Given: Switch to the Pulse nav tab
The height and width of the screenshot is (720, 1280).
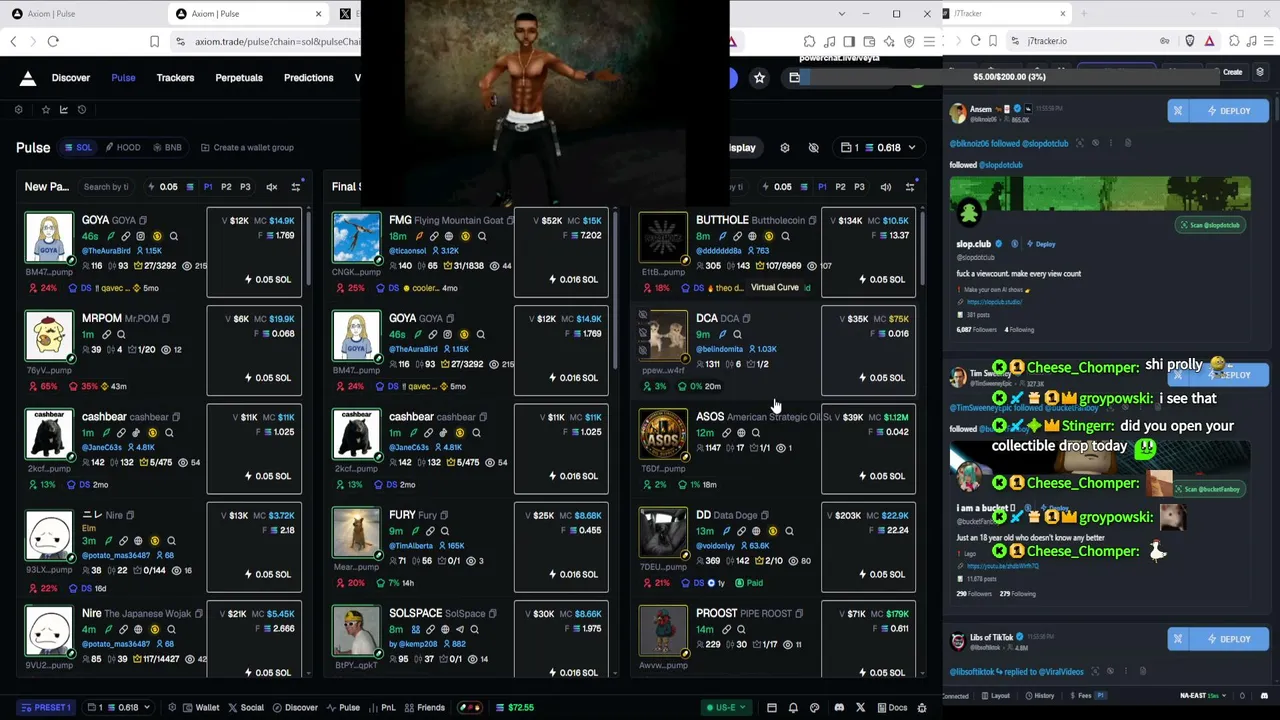Looking at the screenshot, I should 123,78.
